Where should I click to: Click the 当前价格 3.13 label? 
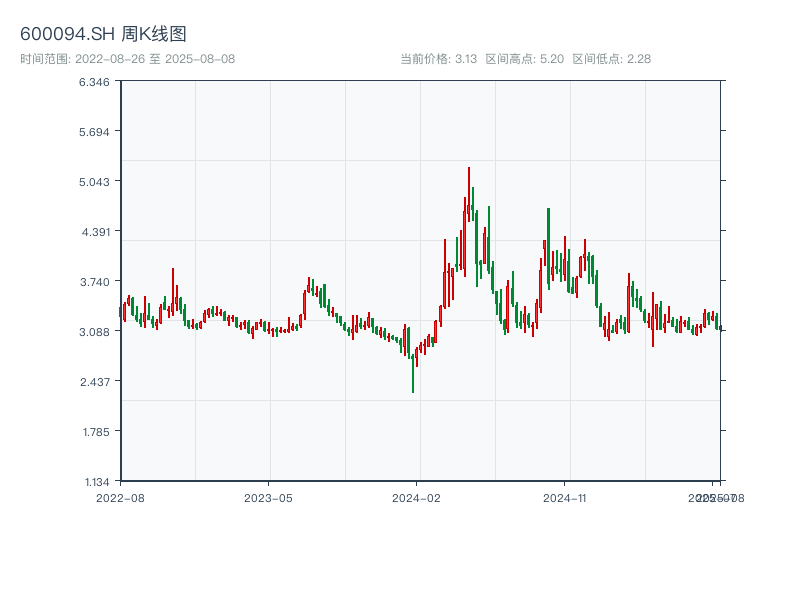tap(438, 59)
